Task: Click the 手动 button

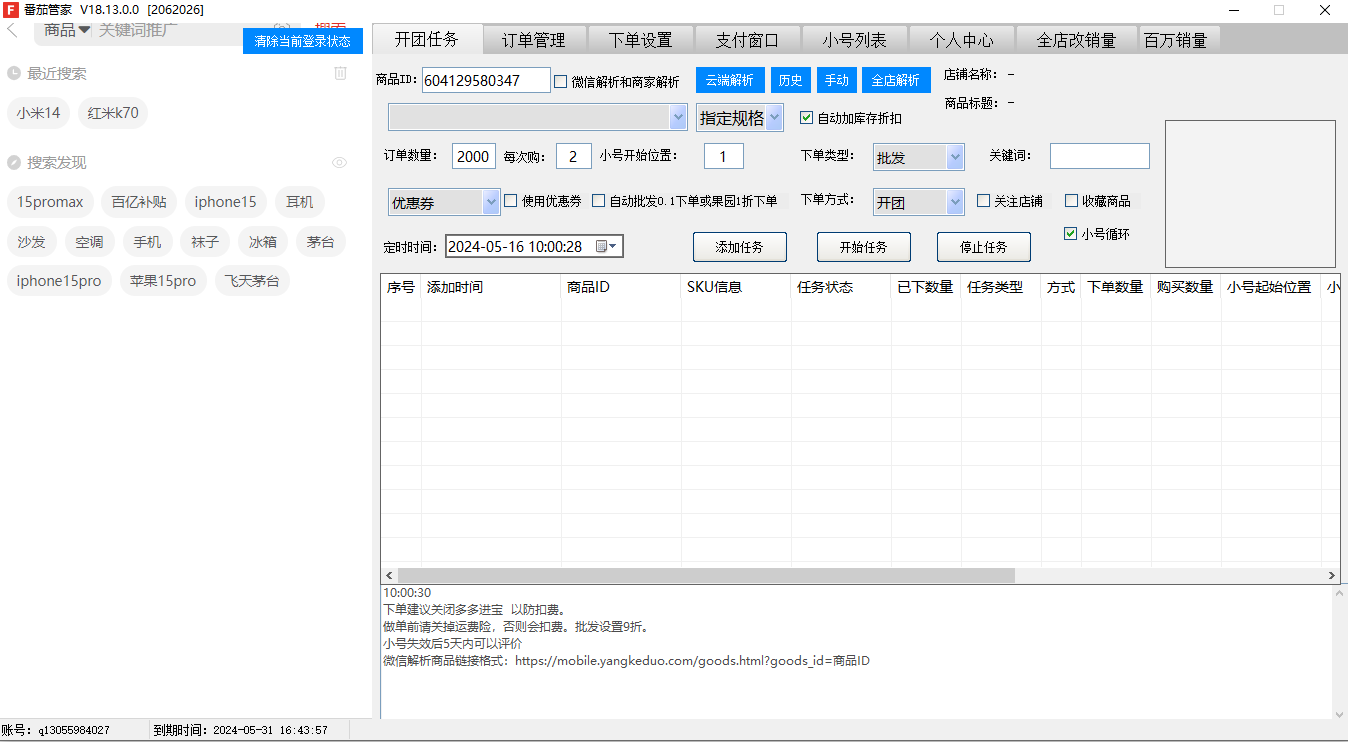Action: pyautogui.click(x=837, y=80)
